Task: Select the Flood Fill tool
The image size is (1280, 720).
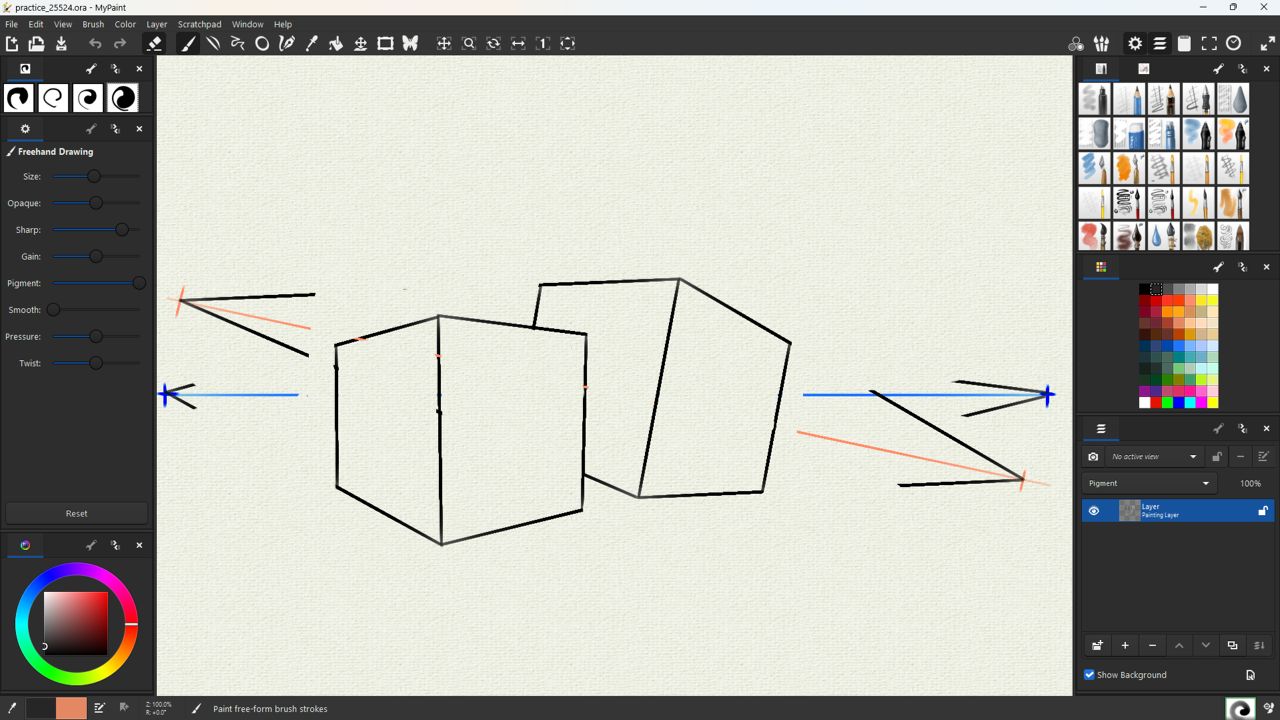Action: (x=336, y=43)
